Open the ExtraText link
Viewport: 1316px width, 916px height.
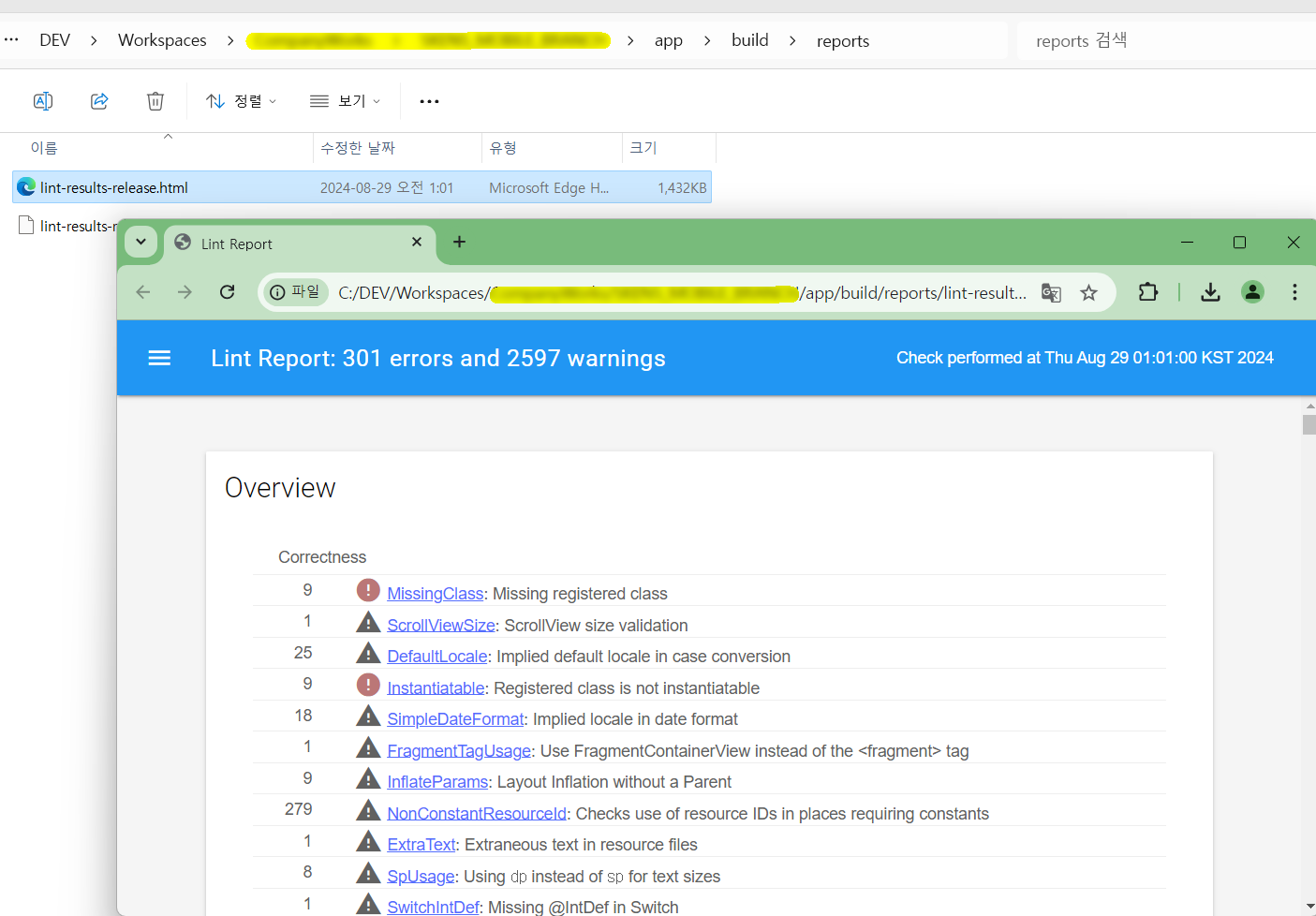pyautogui.click(x=421, y=845)
